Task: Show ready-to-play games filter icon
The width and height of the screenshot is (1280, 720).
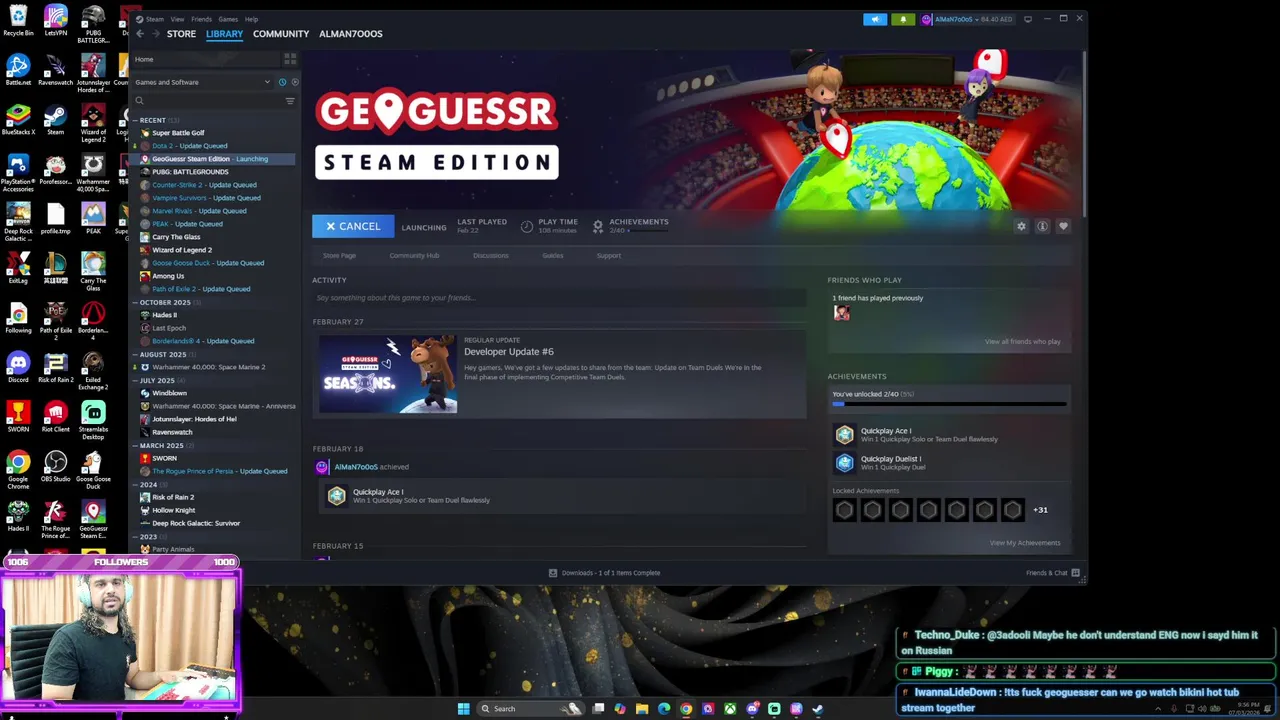Action: coord(294,82)
